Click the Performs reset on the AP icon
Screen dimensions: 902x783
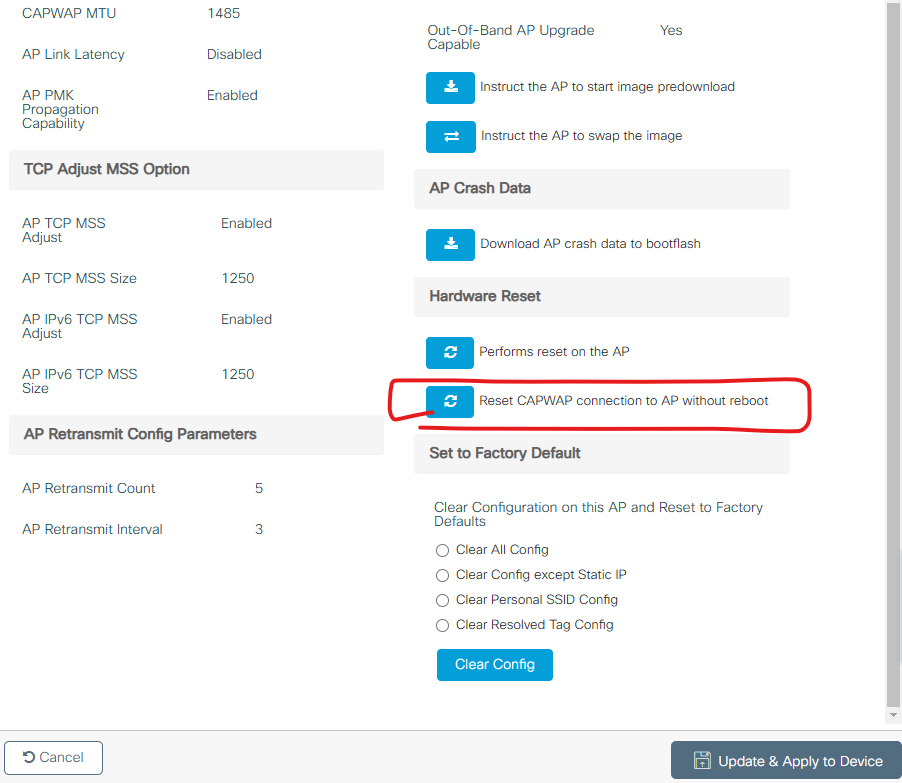tap(450, 352)
